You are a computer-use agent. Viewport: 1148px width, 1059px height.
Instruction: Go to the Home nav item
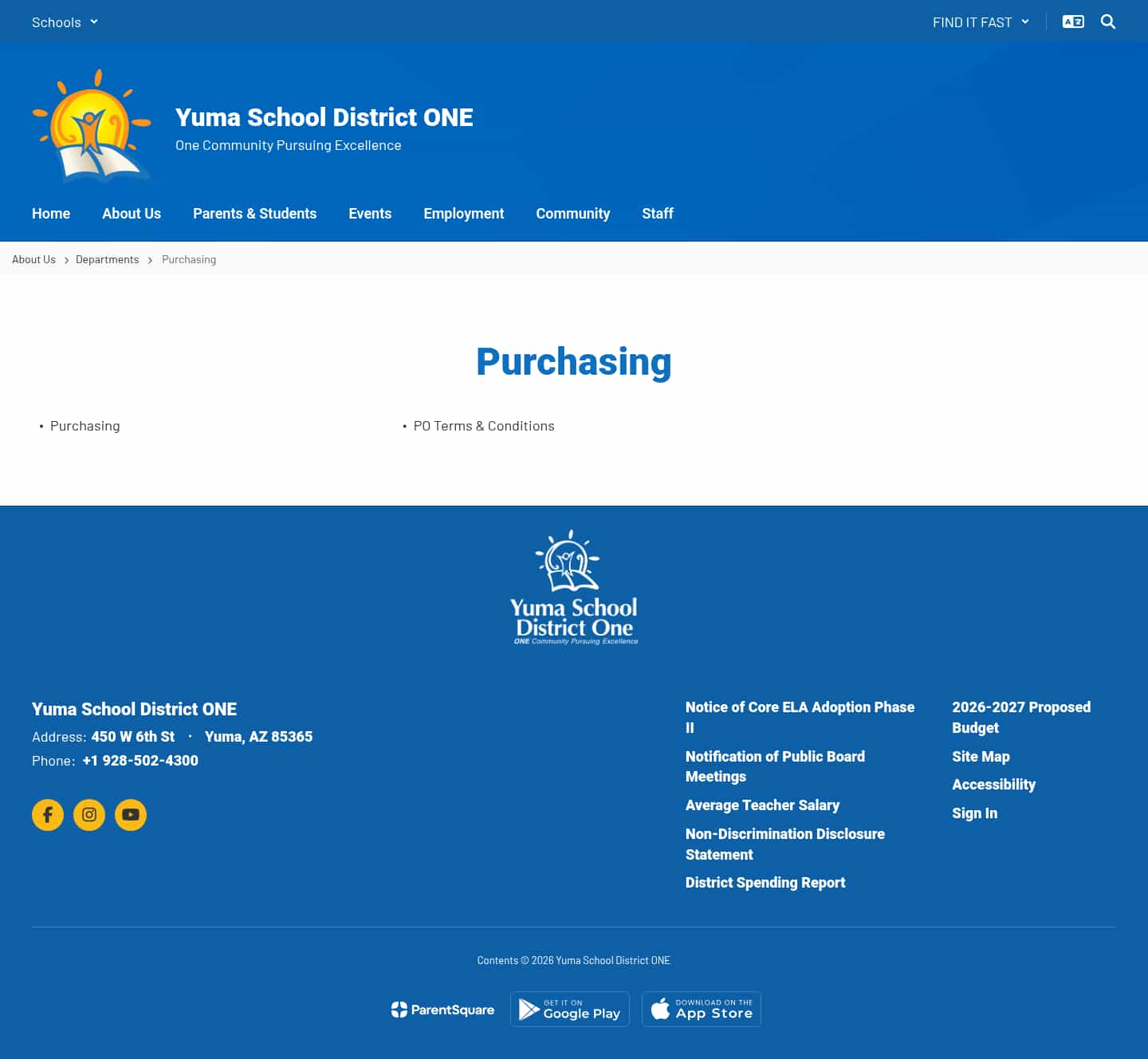point(51,214)
